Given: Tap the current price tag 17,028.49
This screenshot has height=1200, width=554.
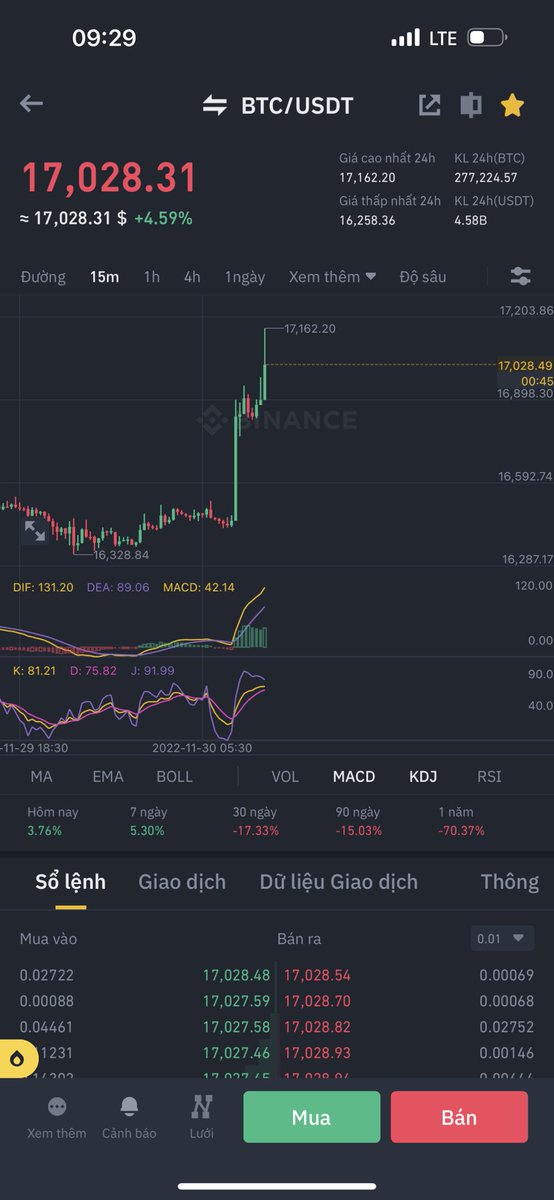Looking at the screenshot, I should coord(525,366).
